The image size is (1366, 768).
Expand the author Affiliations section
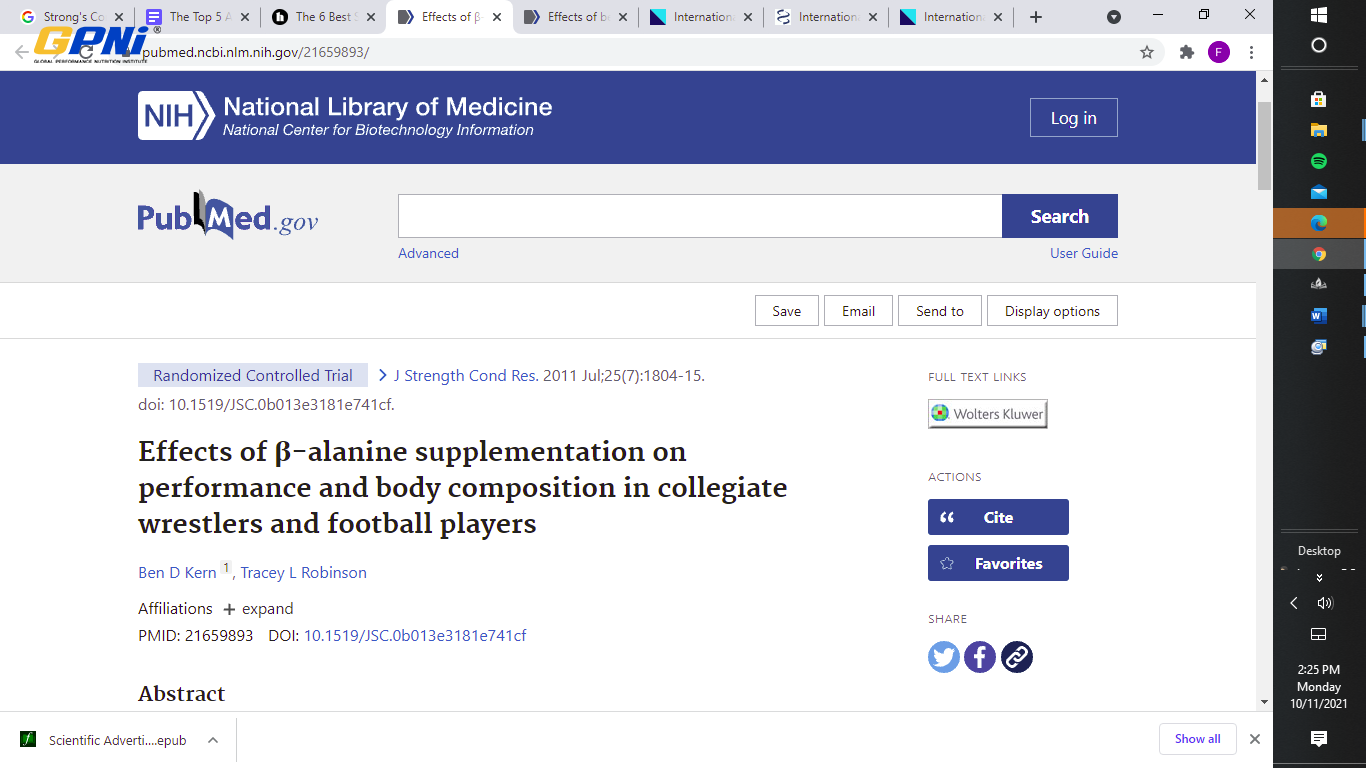(x=258, y=609)
